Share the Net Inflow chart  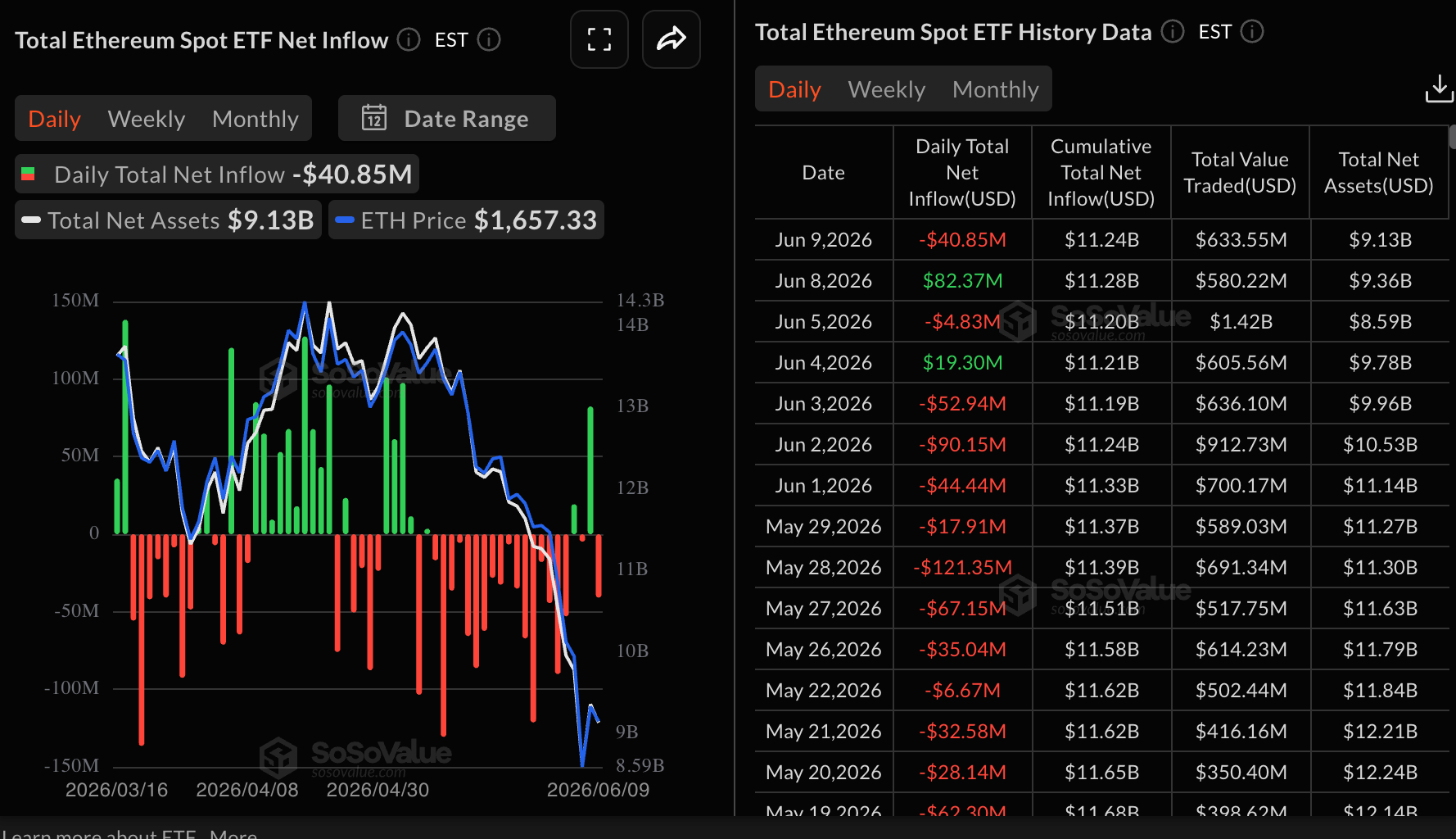671,39
